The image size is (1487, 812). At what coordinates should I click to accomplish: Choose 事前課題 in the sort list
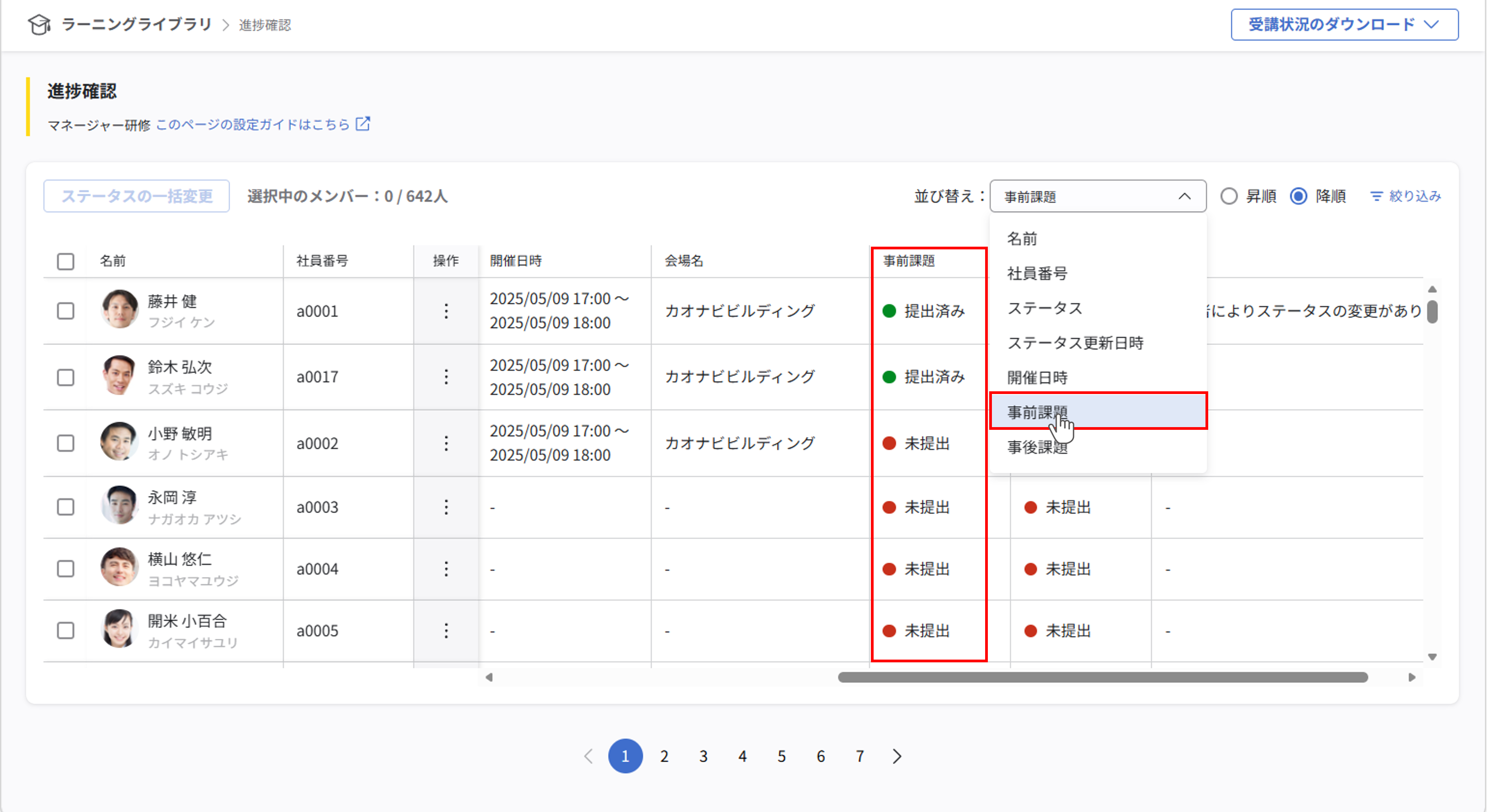(x=1098, y=412)
